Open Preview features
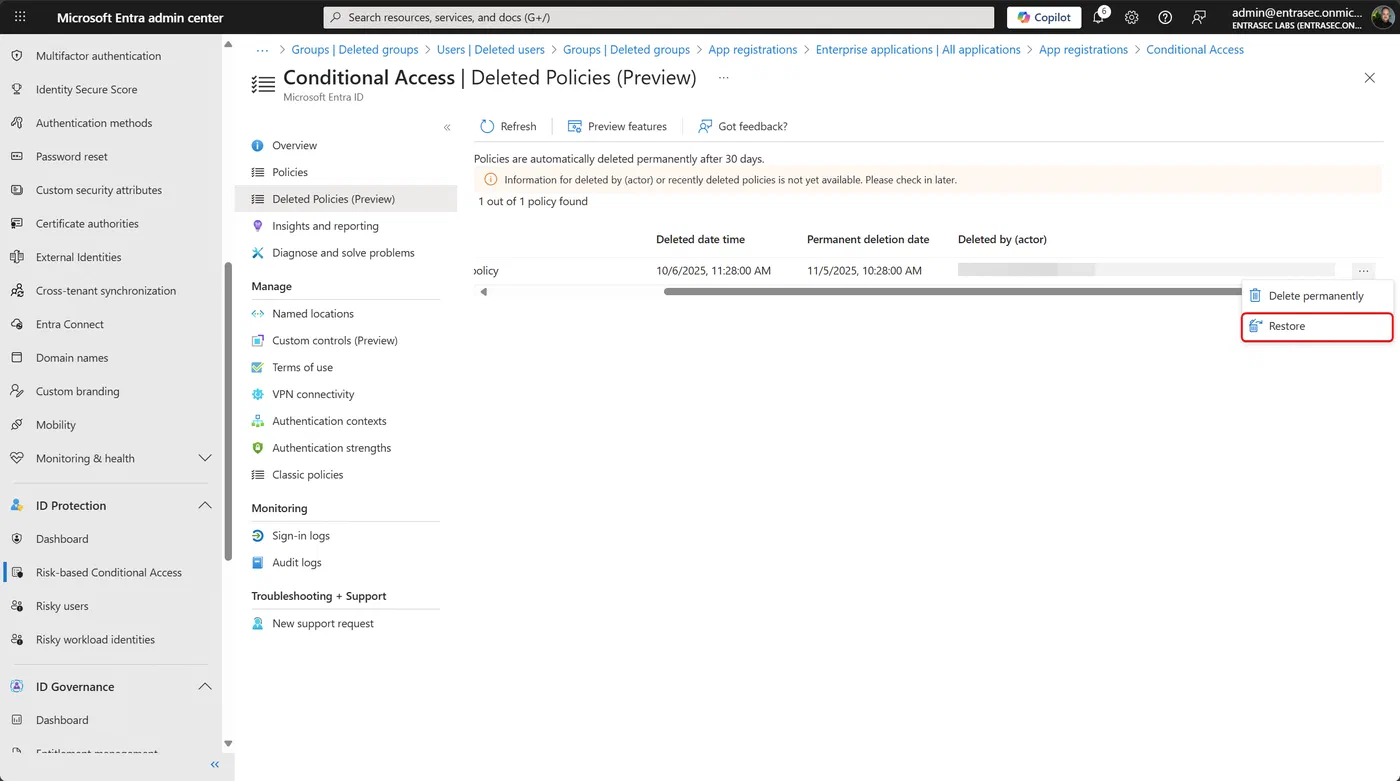 tap(617, 126)
